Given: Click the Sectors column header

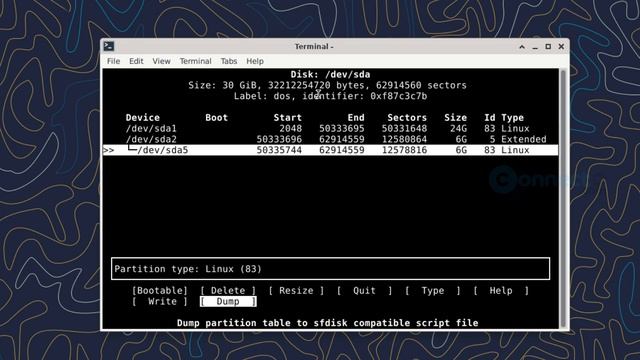Looking at the screenshot, I should click(x=407, y=118).
